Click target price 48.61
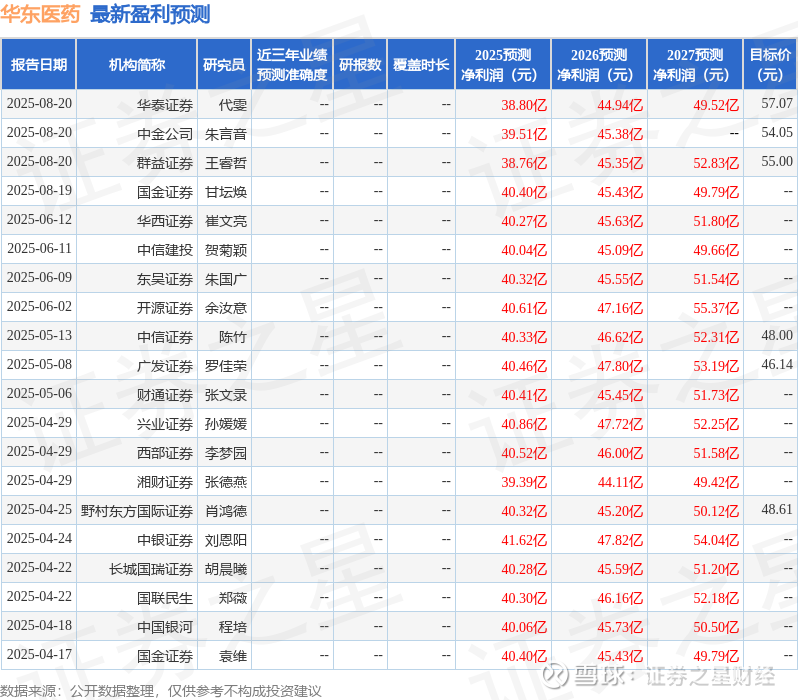 pos(777,510)
